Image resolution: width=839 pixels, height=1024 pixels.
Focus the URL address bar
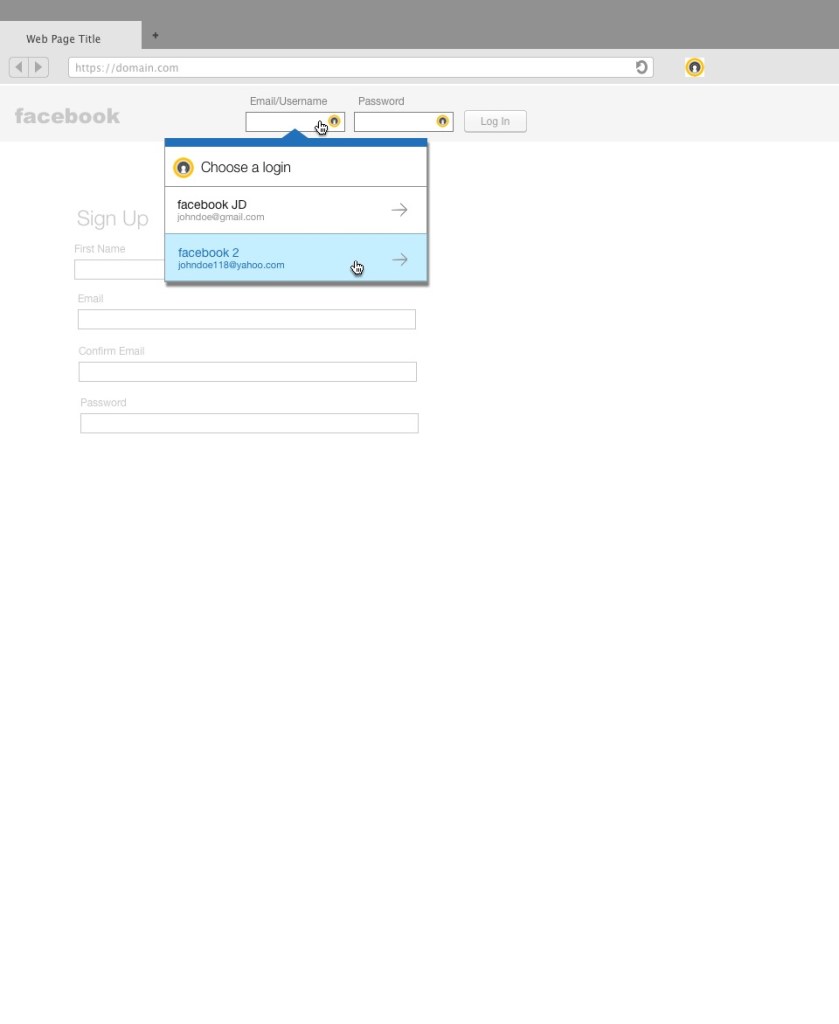click(350, 68)
